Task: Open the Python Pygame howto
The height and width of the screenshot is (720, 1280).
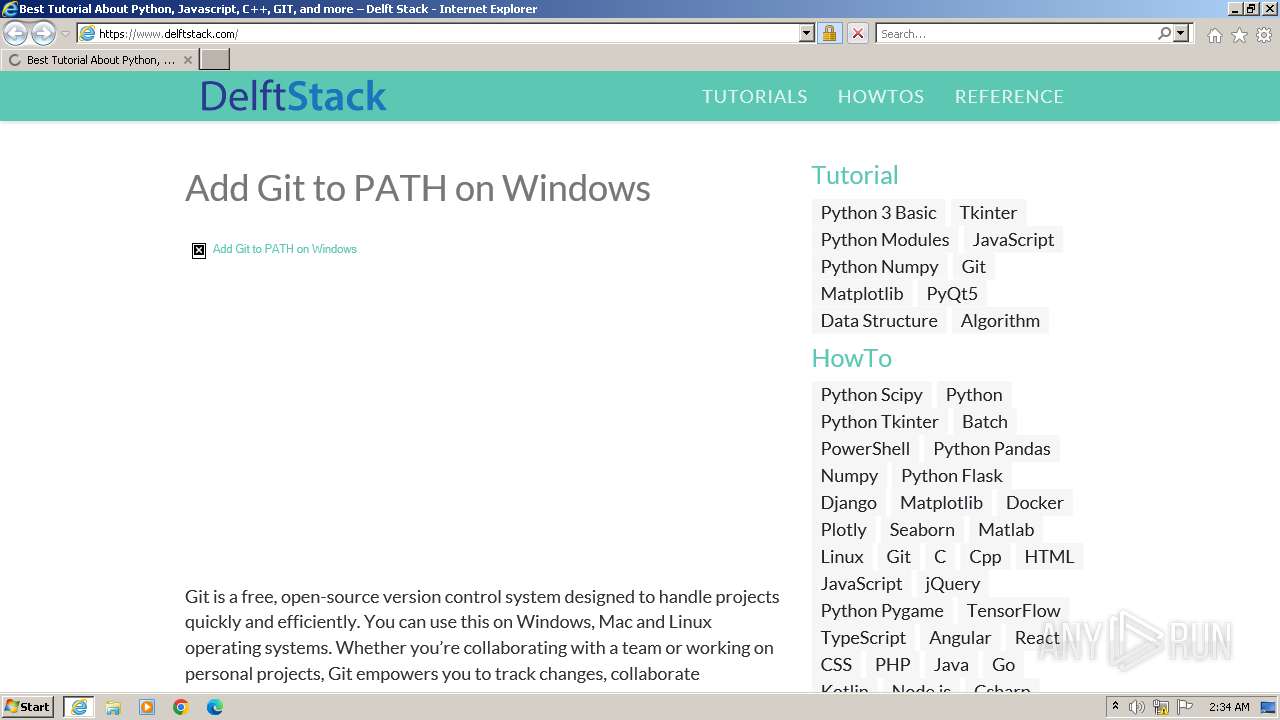Action: [881, 610]
